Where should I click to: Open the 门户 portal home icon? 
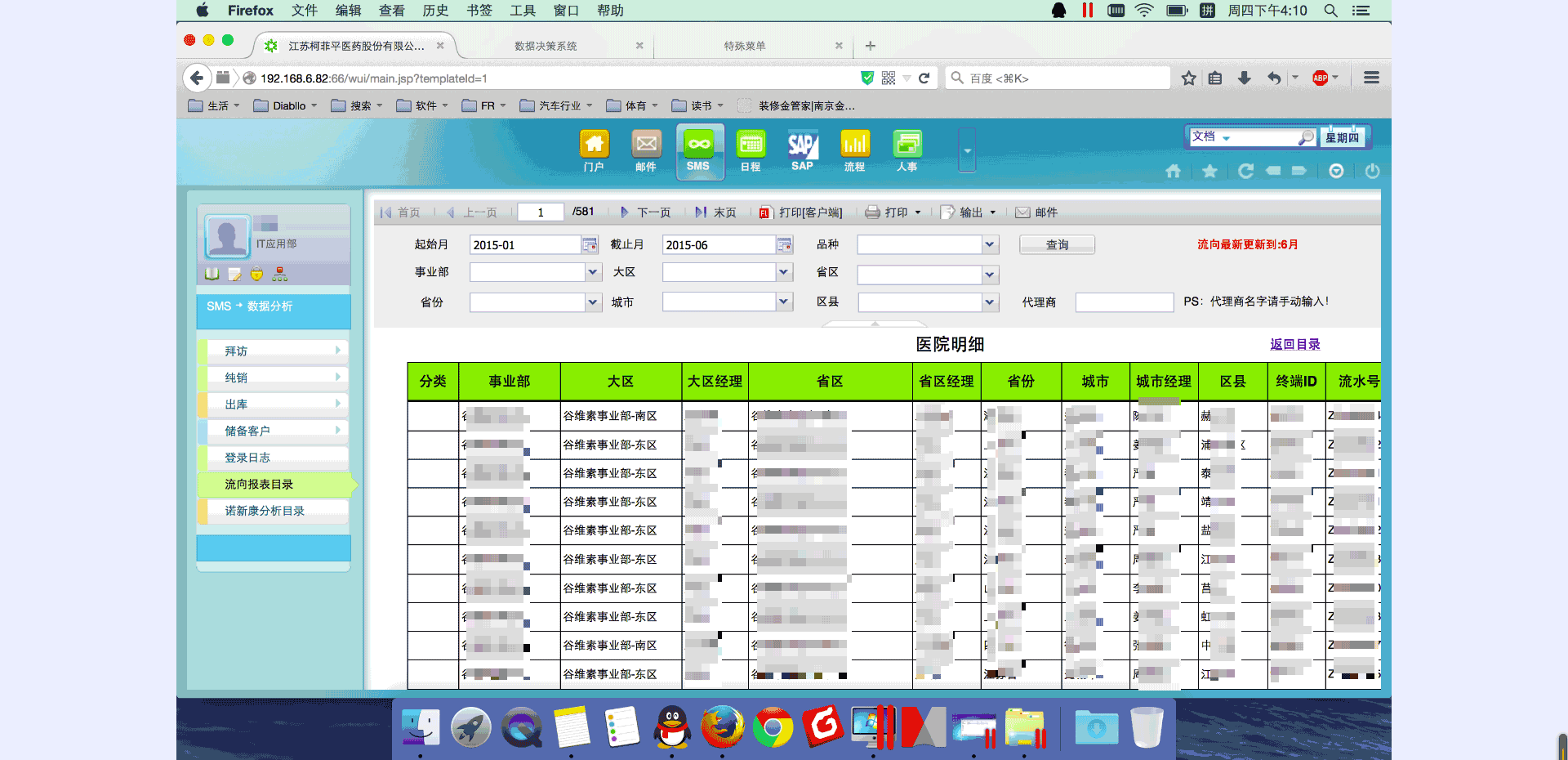594,151
